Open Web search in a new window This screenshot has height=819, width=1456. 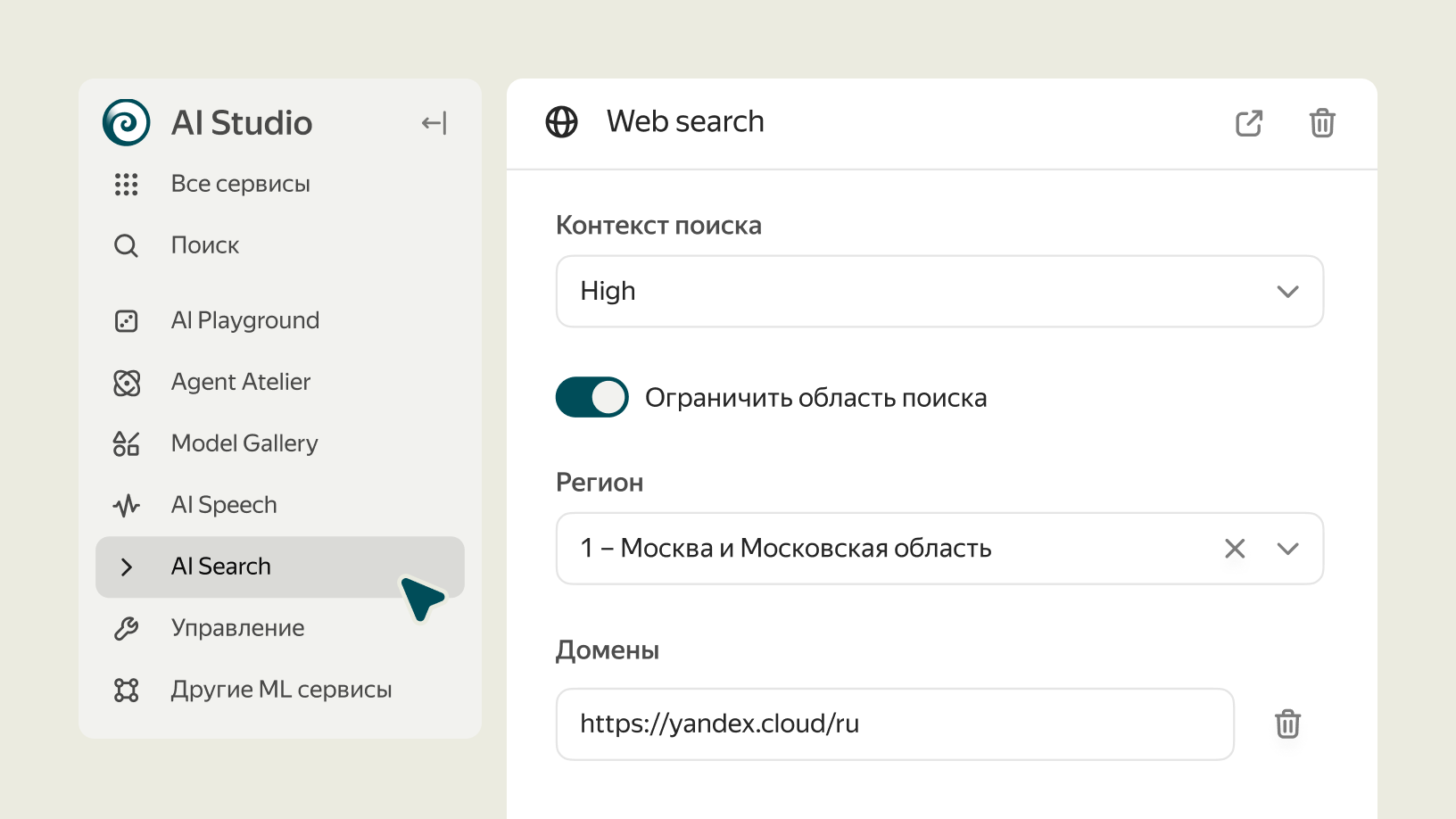pyautogui.click(x=1248, y=123)
